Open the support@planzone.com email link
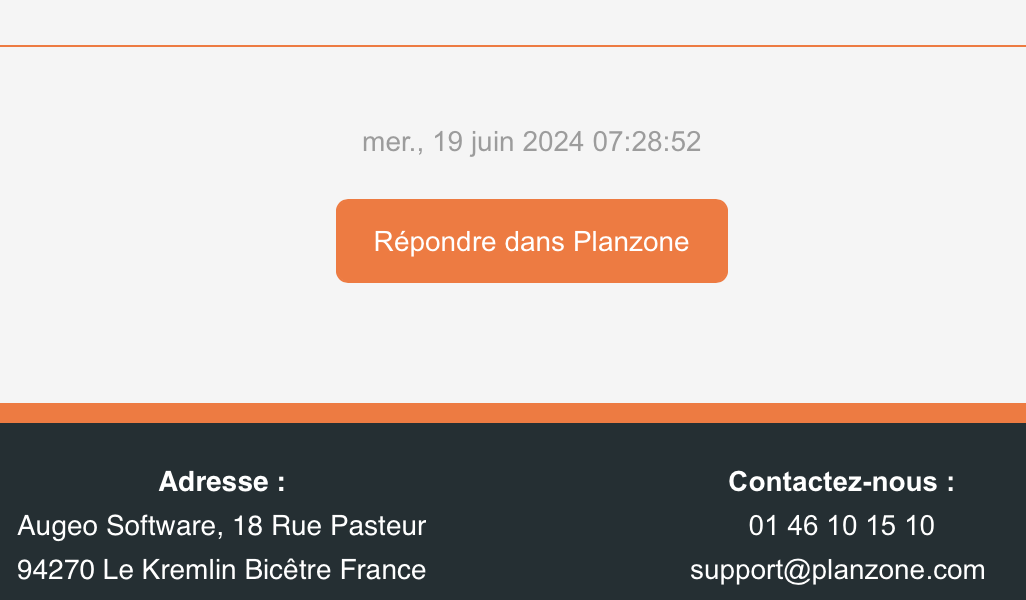 838,570
